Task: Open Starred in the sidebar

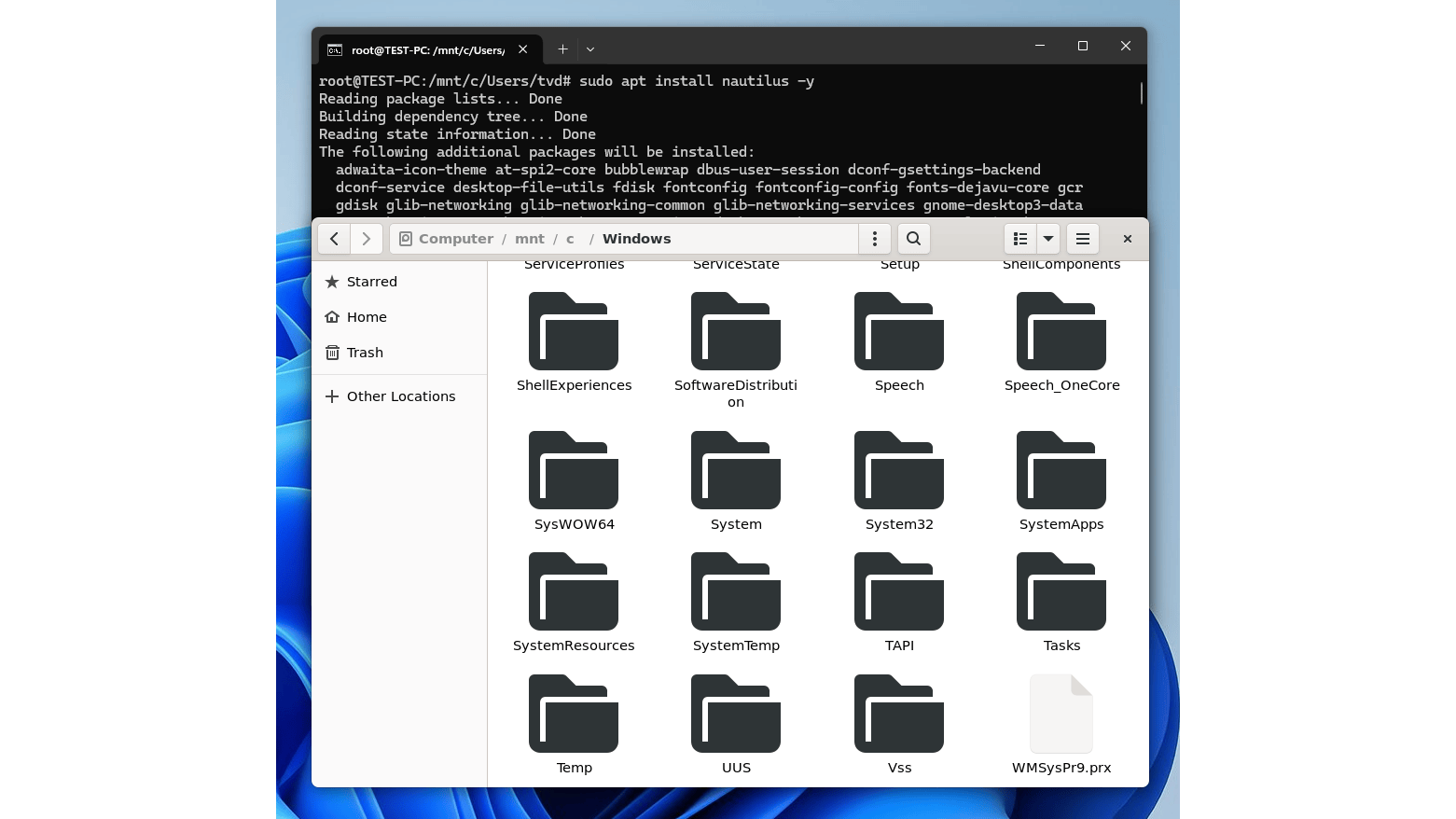Action: click(x=371, y=282)
